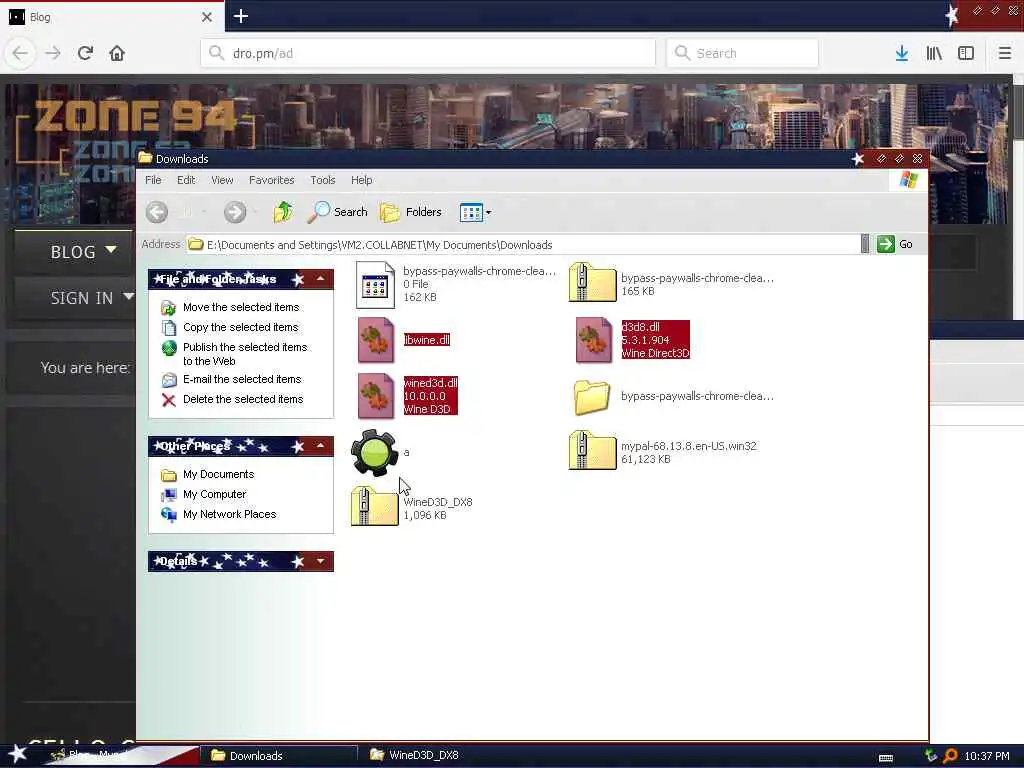Click the browser Search box
Image resolution: width=1024 pixels, height=768 pixels.
[x=743, y=53]
